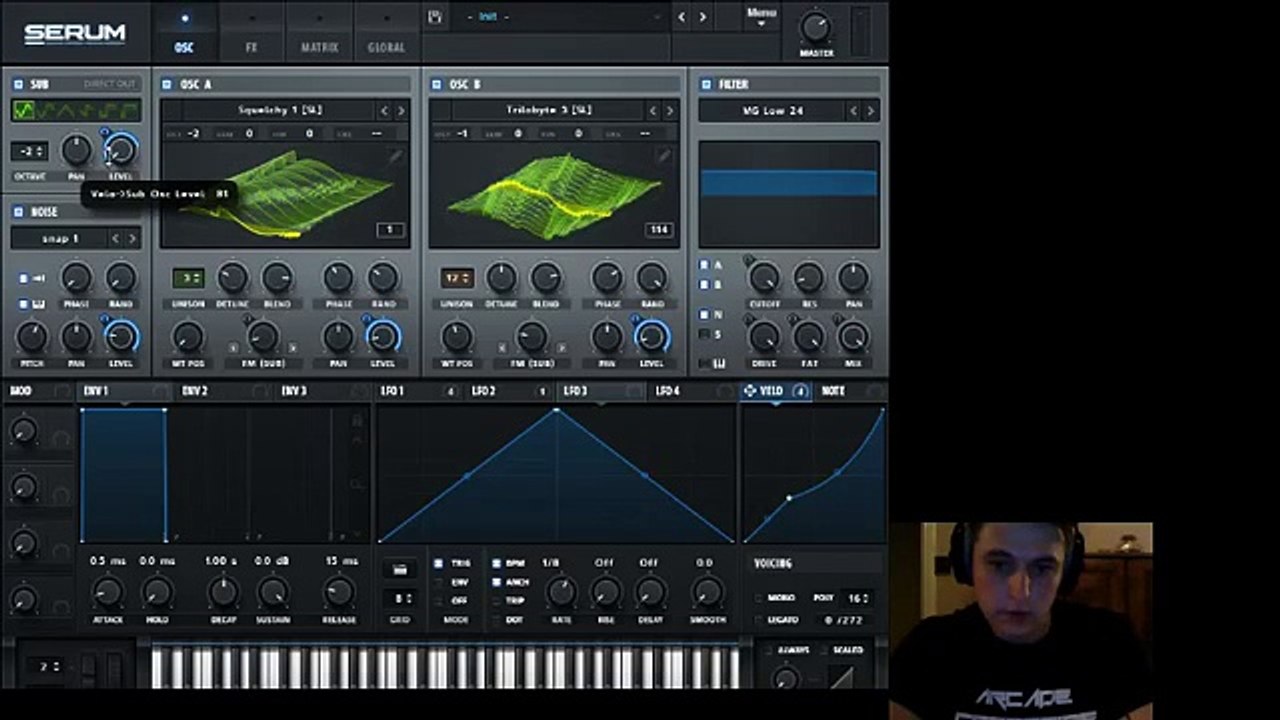Toggle the SUB oscillator enable switch
1280x720 pixels.
point(17,84)
